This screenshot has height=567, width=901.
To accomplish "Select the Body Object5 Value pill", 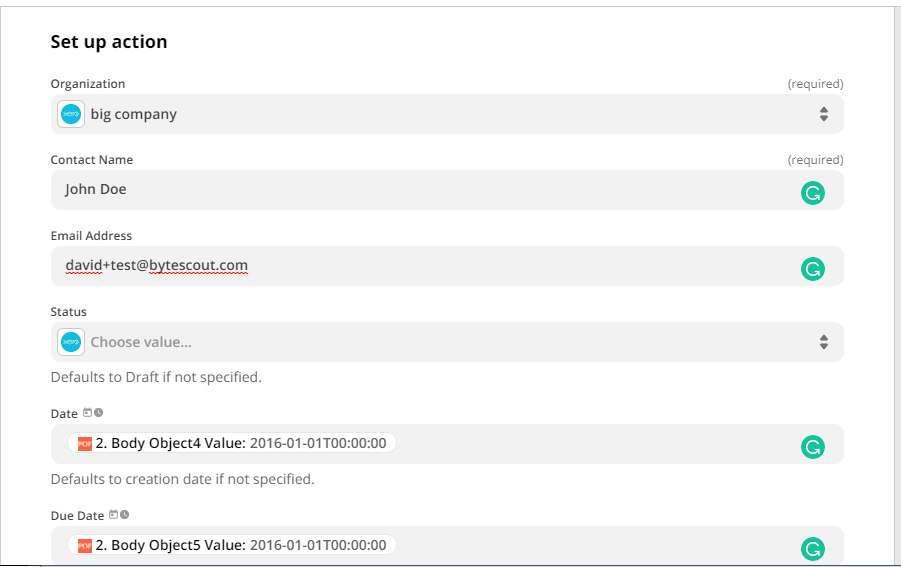I will (x=240, y=545).
